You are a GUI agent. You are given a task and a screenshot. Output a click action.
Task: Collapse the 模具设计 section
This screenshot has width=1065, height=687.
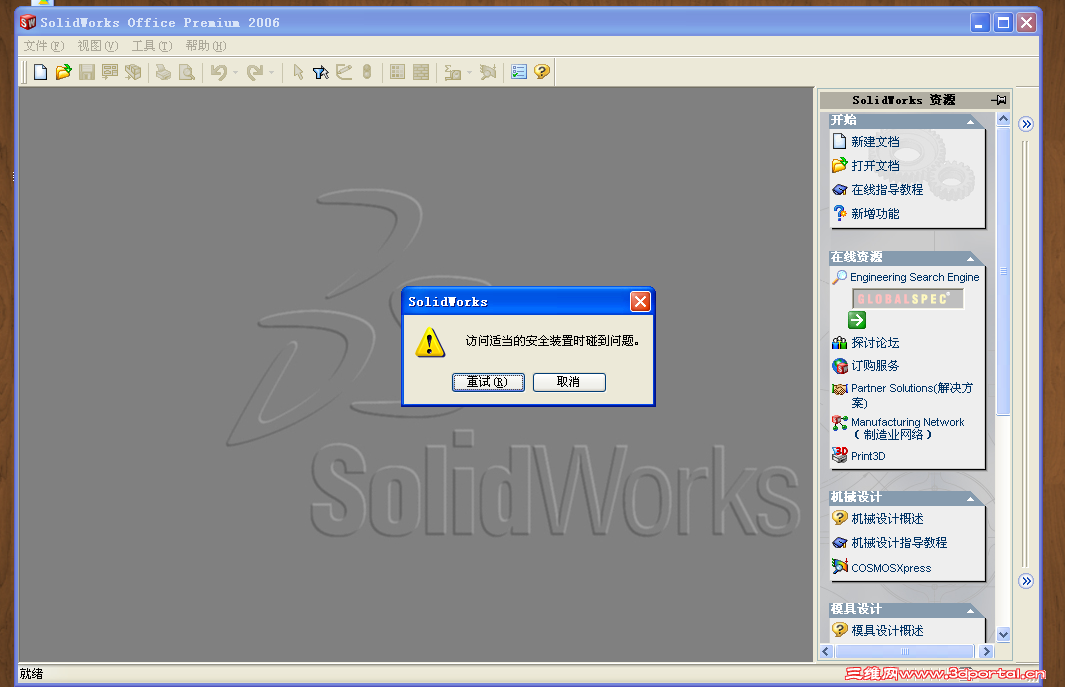(971, 611)
